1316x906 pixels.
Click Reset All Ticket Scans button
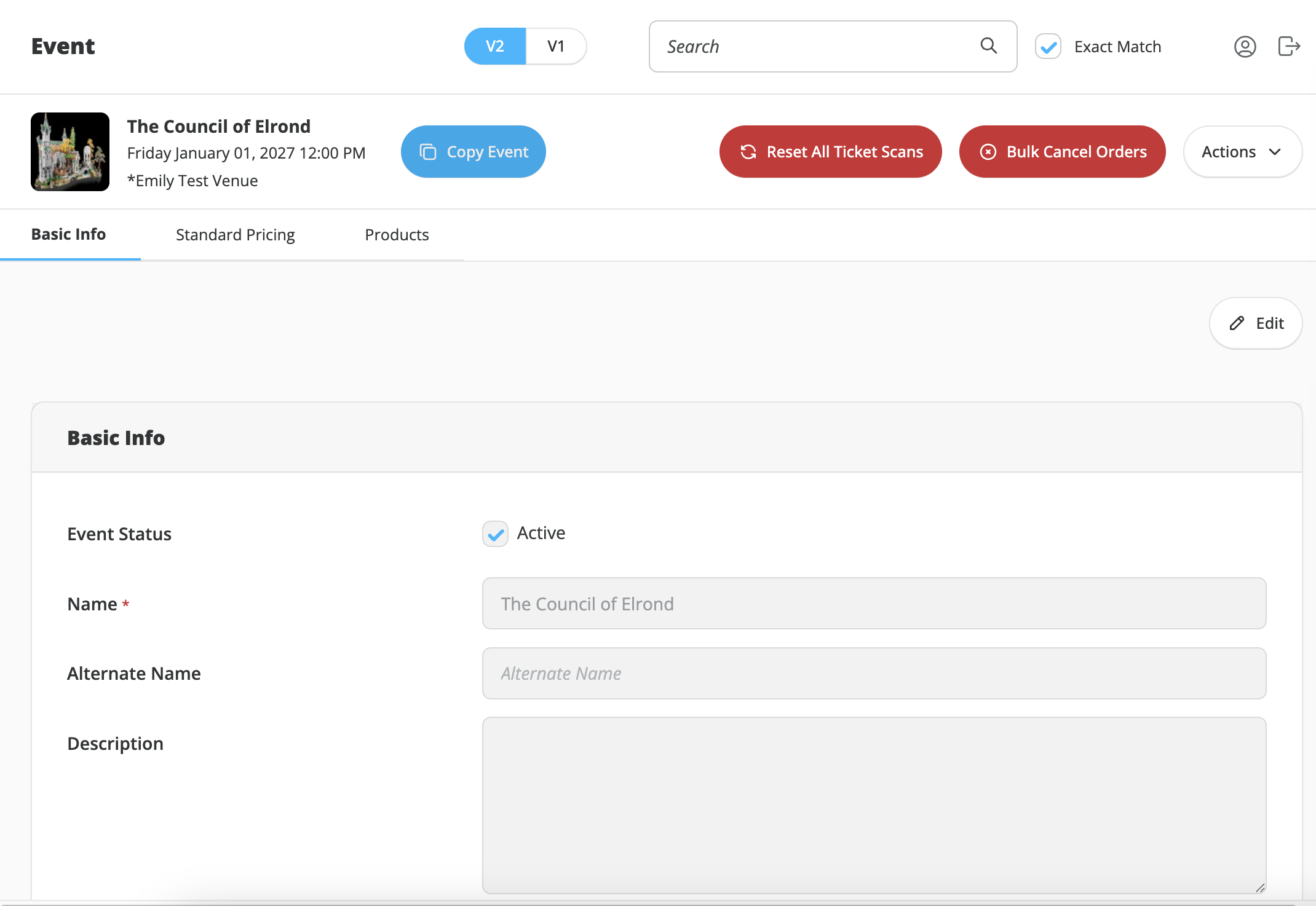click(831, 152)
